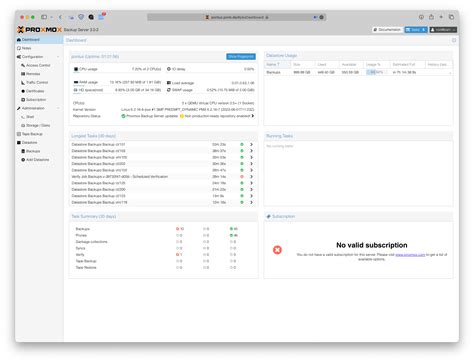
Task: Click the Show Fingerprint button
Action: point(241,57)
